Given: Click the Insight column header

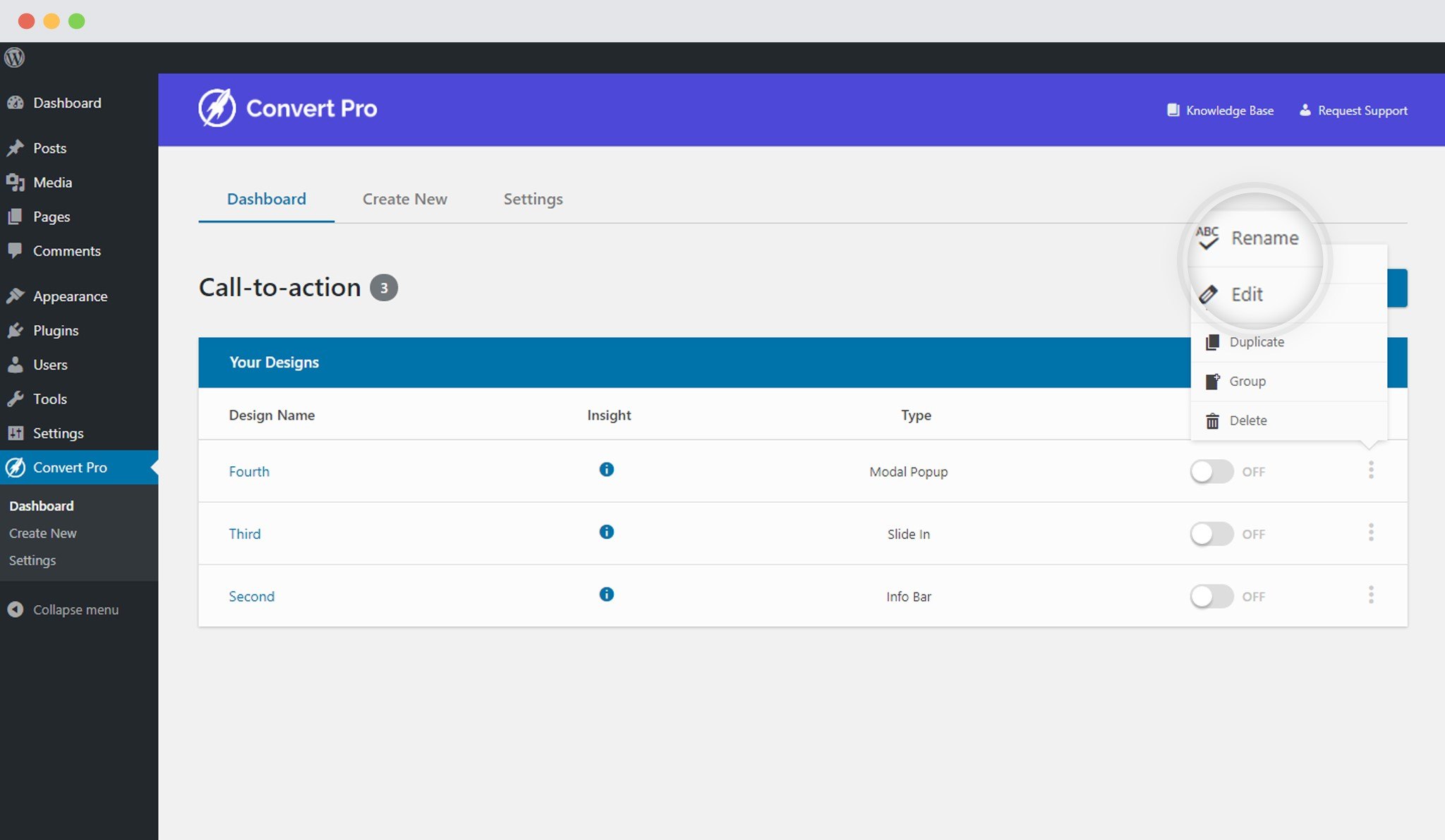Looking at the screenshot, I should coord(609,415).
